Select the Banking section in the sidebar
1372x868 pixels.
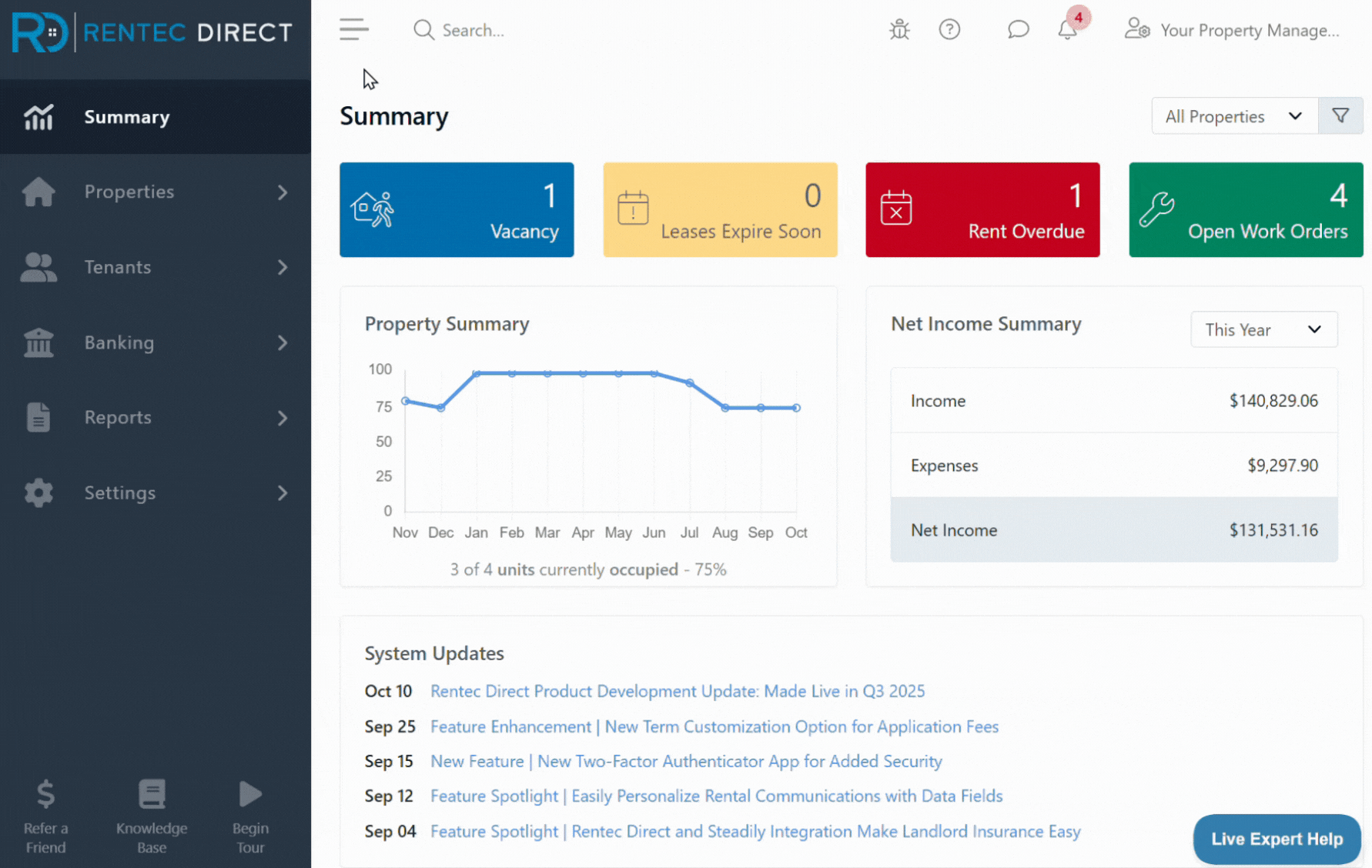(x=119, y=342)
